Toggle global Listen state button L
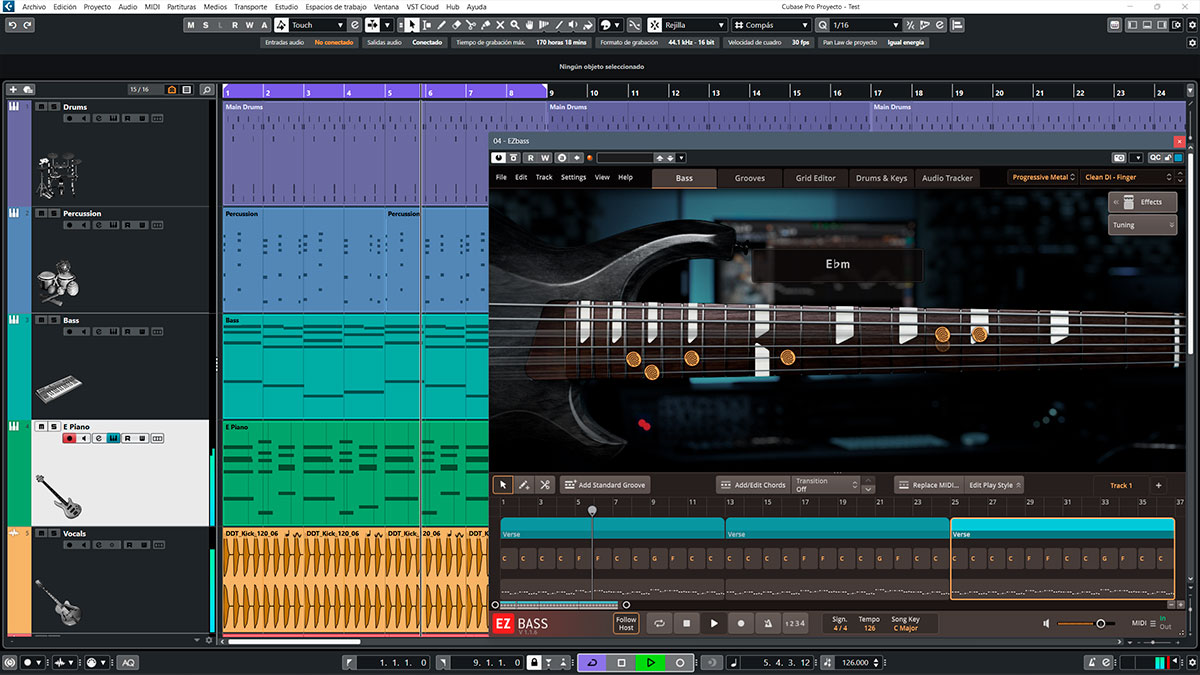1200x675 pixels. pos(221,25)
